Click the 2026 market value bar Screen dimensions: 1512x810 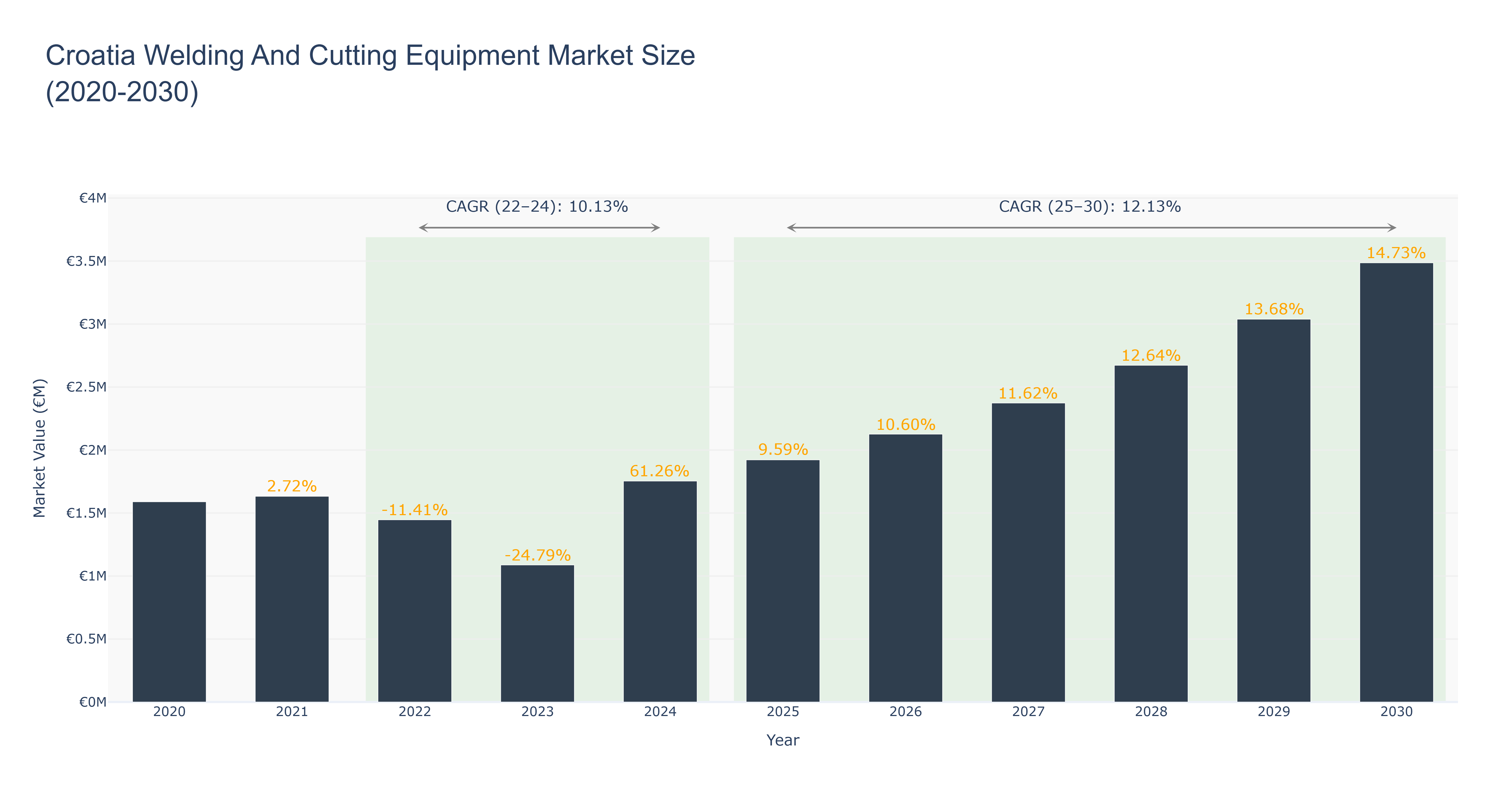coord(905,568)
